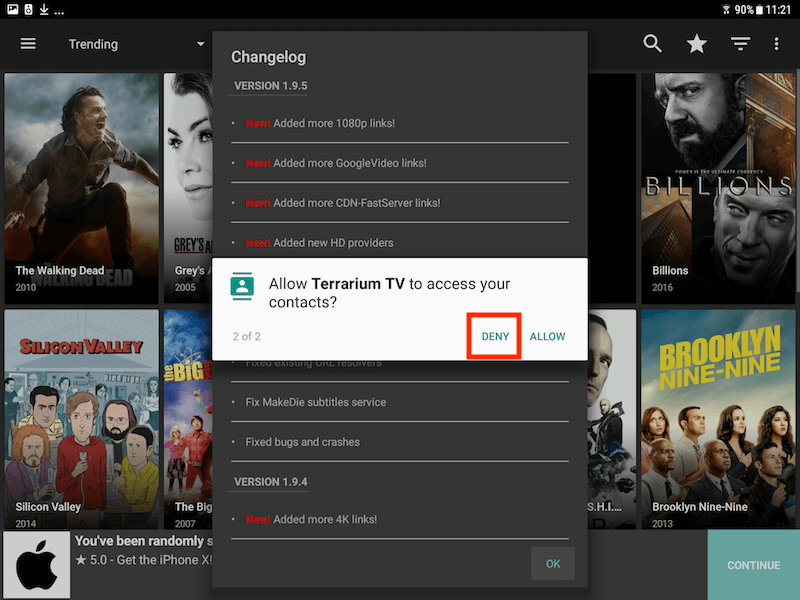Expand the Trending category dropdown
Viewport: 800px width, 600px height.
137,44
